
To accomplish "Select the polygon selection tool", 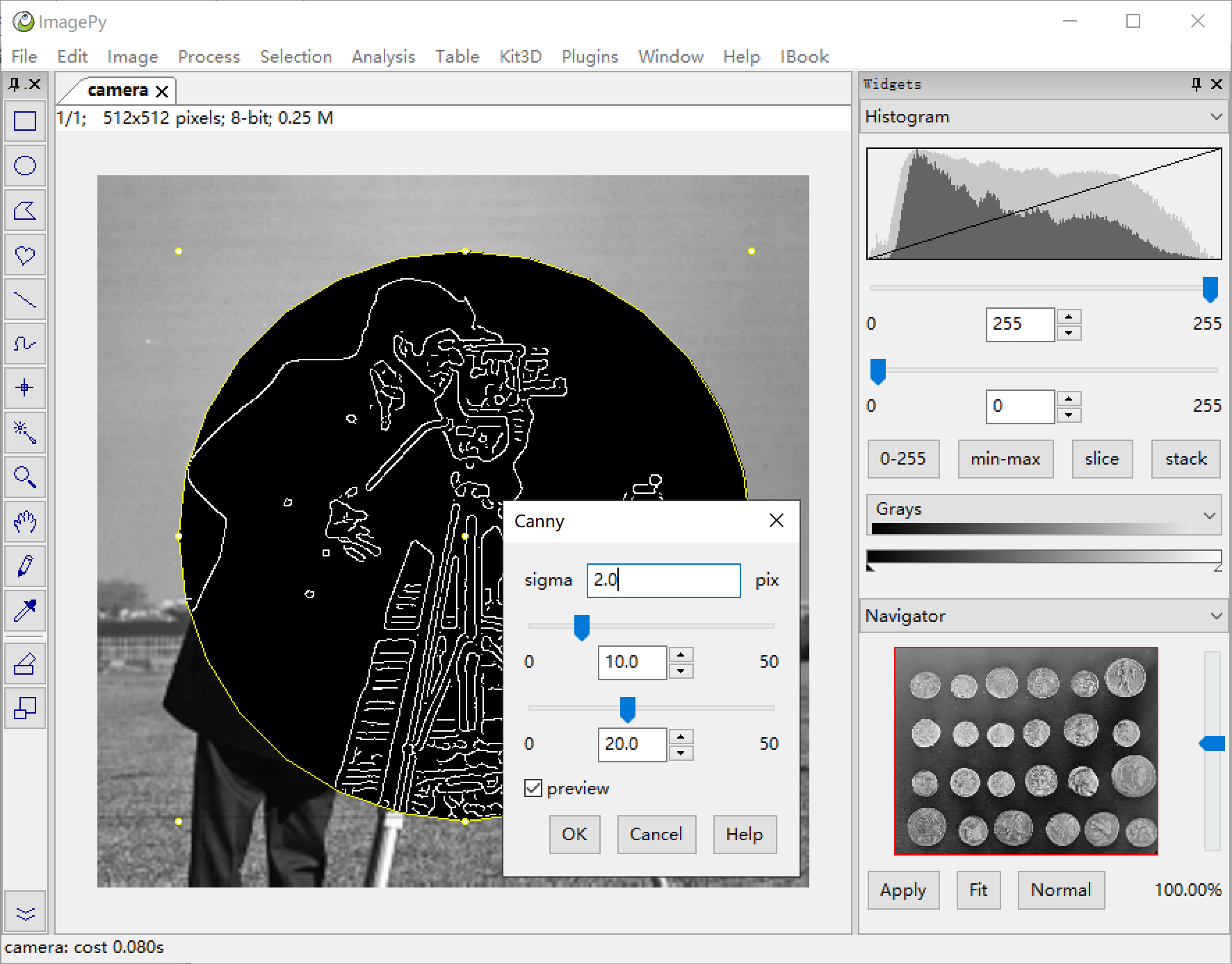I will click(25, 210).
